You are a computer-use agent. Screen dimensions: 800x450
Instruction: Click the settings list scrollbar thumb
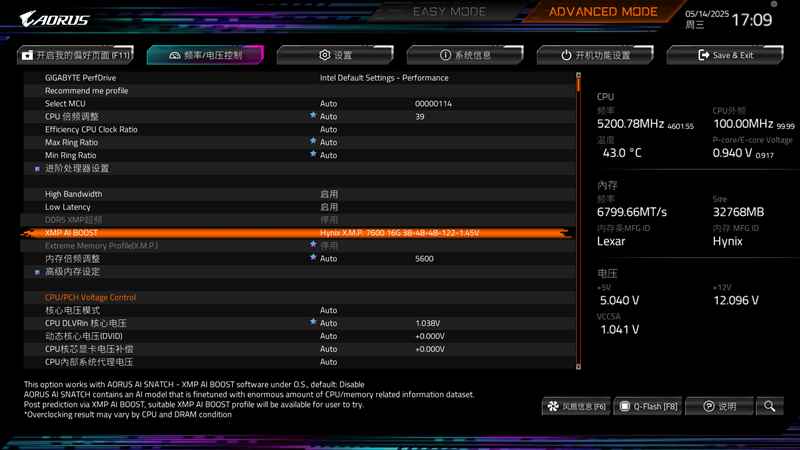[578, 85]
